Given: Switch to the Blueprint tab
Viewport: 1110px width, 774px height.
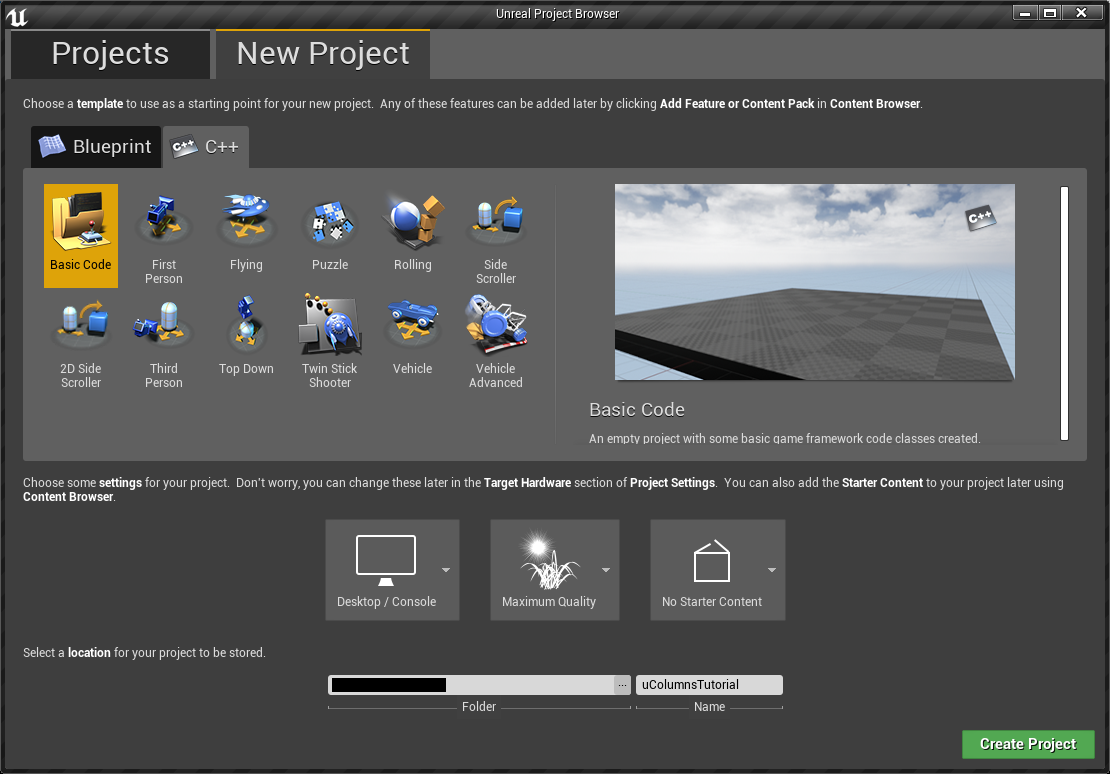Looking at the screenshot, I should tap(96, 147).
